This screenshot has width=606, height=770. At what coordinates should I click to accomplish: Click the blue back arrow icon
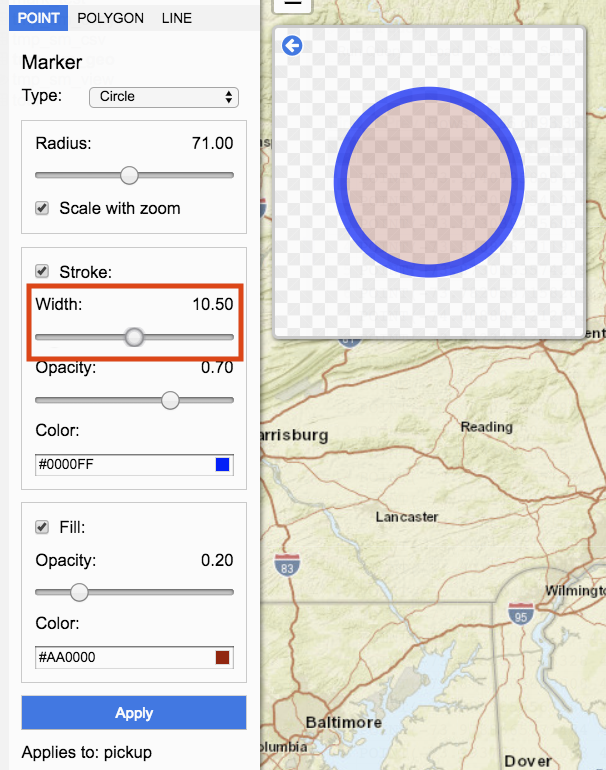pos(292,46)
